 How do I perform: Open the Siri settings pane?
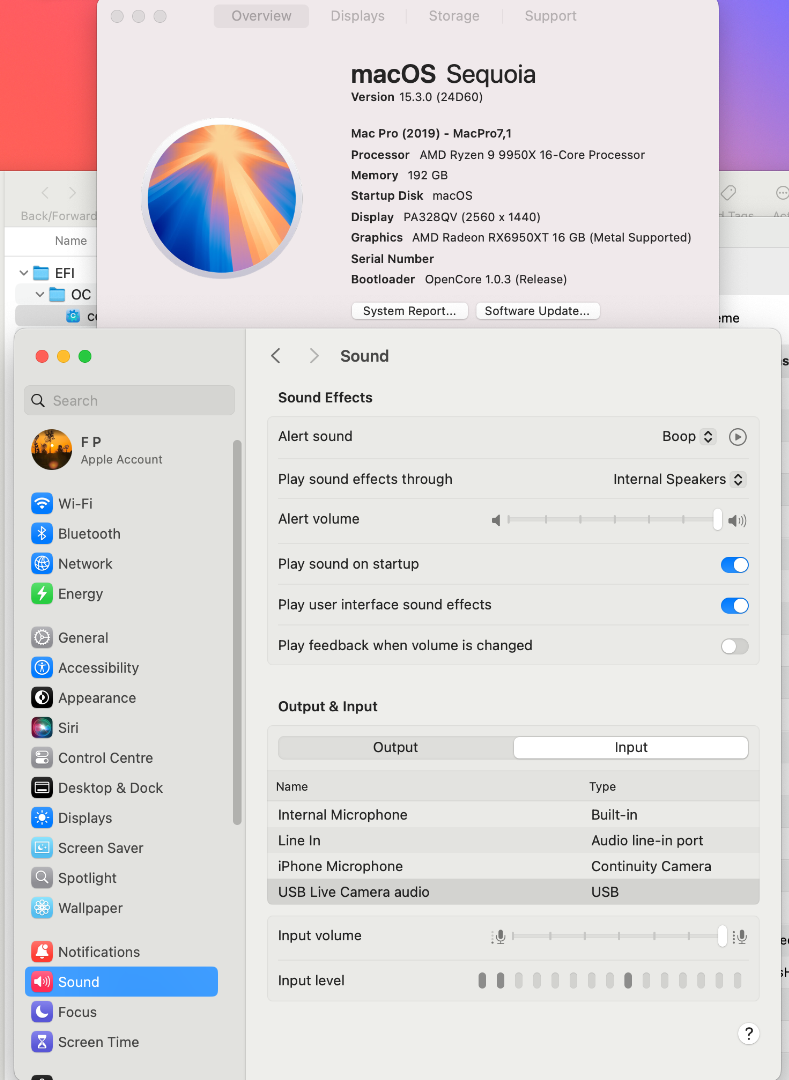(68, 728)
